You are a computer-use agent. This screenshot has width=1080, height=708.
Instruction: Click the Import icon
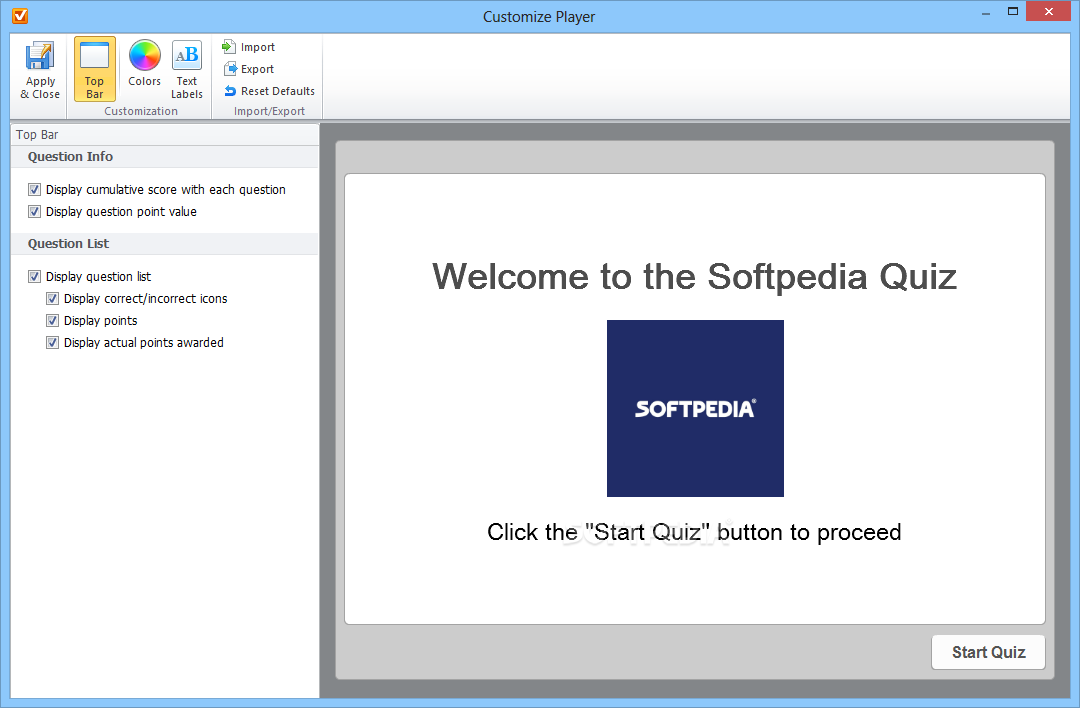click(x=229, y=47)
